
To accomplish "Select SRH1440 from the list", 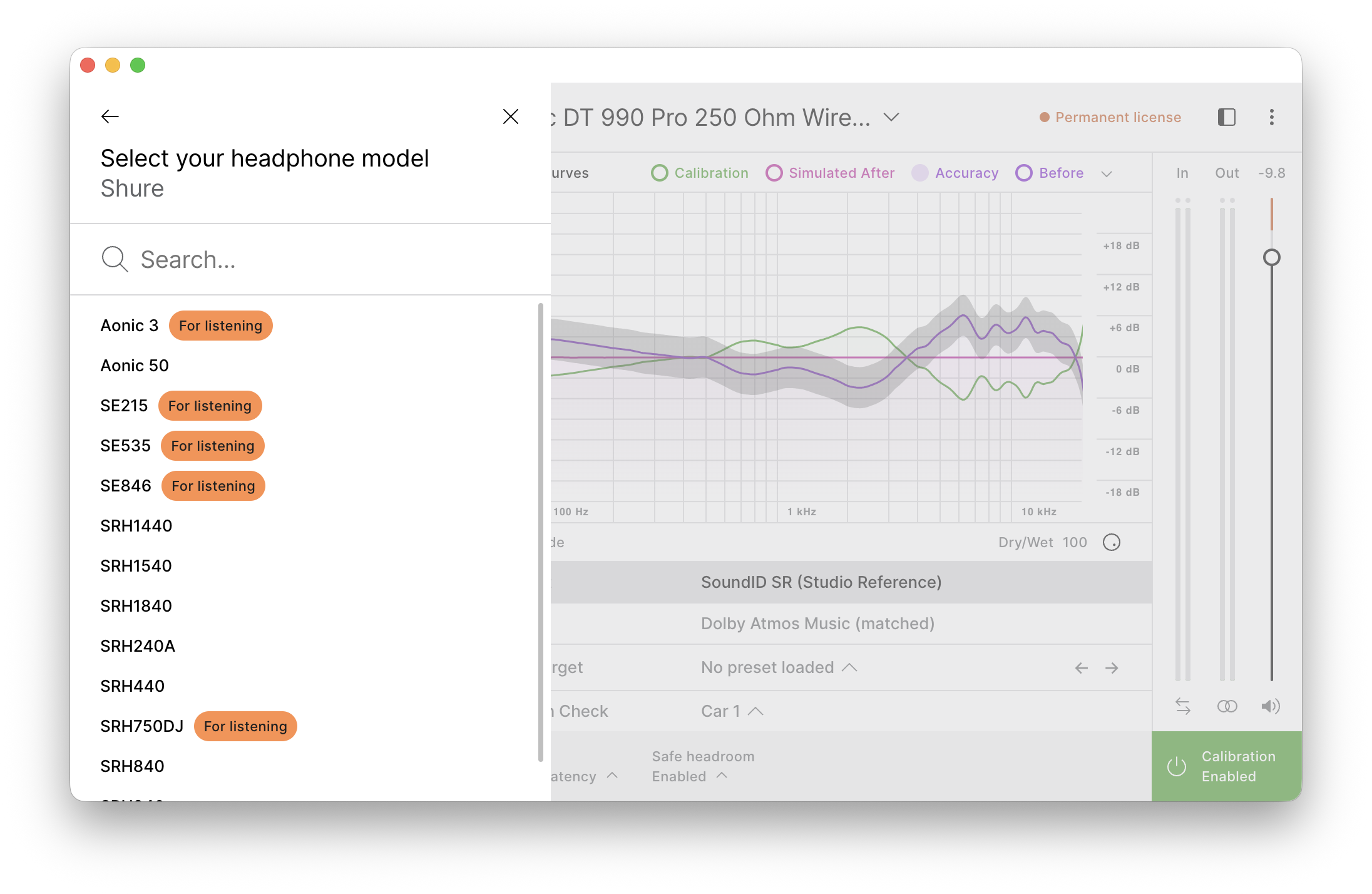I will pos(136,526).
